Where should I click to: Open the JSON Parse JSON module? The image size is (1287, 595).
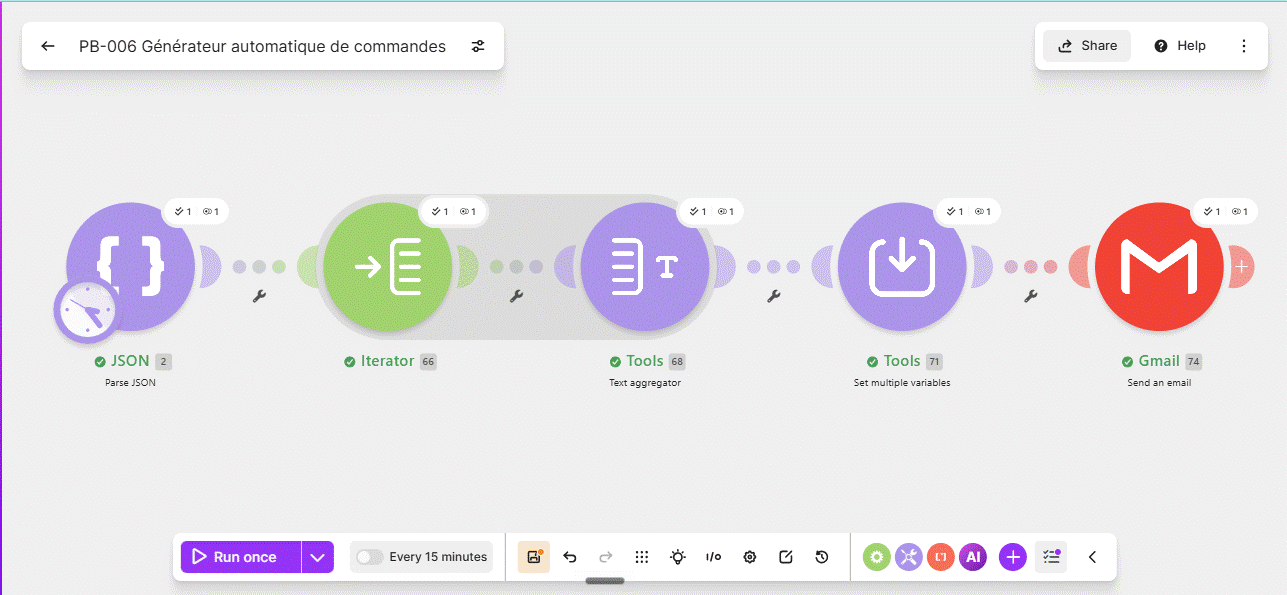(130, 266)
